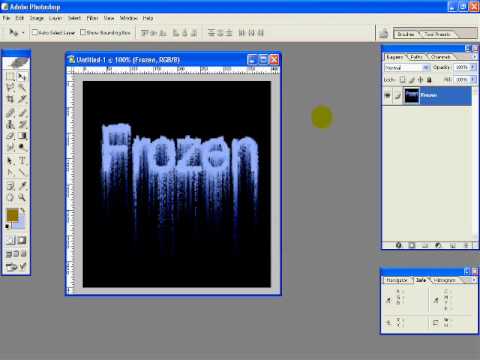Open the Layers palette options menu
Image resolution: width=480 pixels, height=360 pixels.
click(475, 57)
